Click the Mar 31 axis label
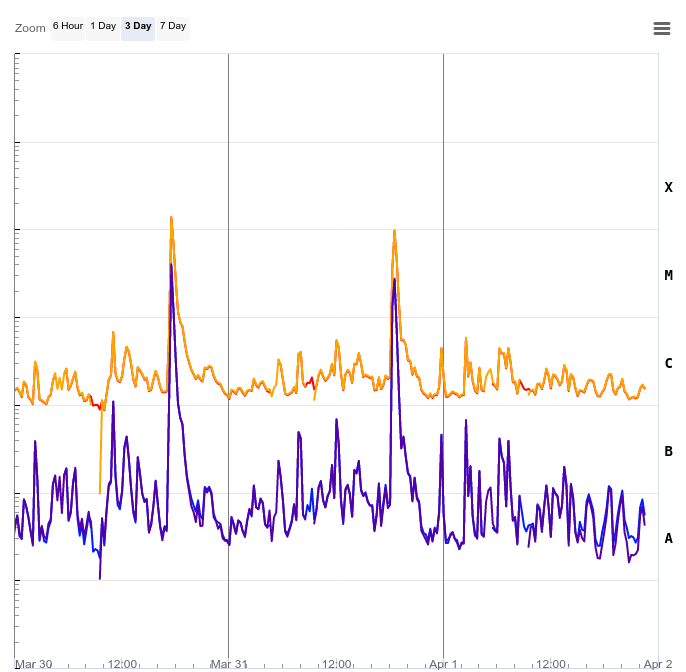The width and height of the screenshot is (686, 672). pyautogui.click(x=229, y=664)
